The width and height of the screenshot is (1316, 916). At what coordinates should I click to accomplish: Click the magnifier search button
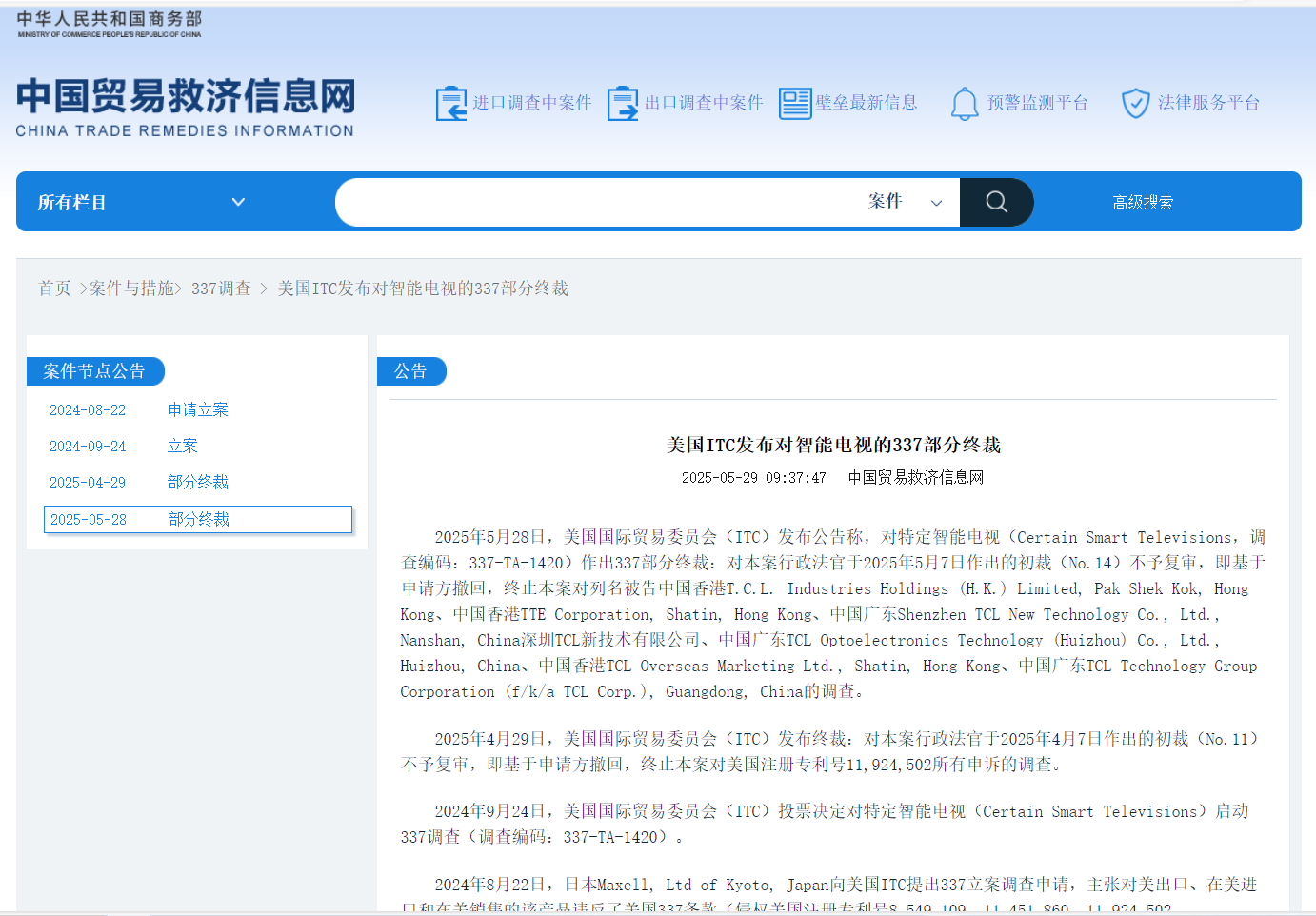tap(996, 202)
